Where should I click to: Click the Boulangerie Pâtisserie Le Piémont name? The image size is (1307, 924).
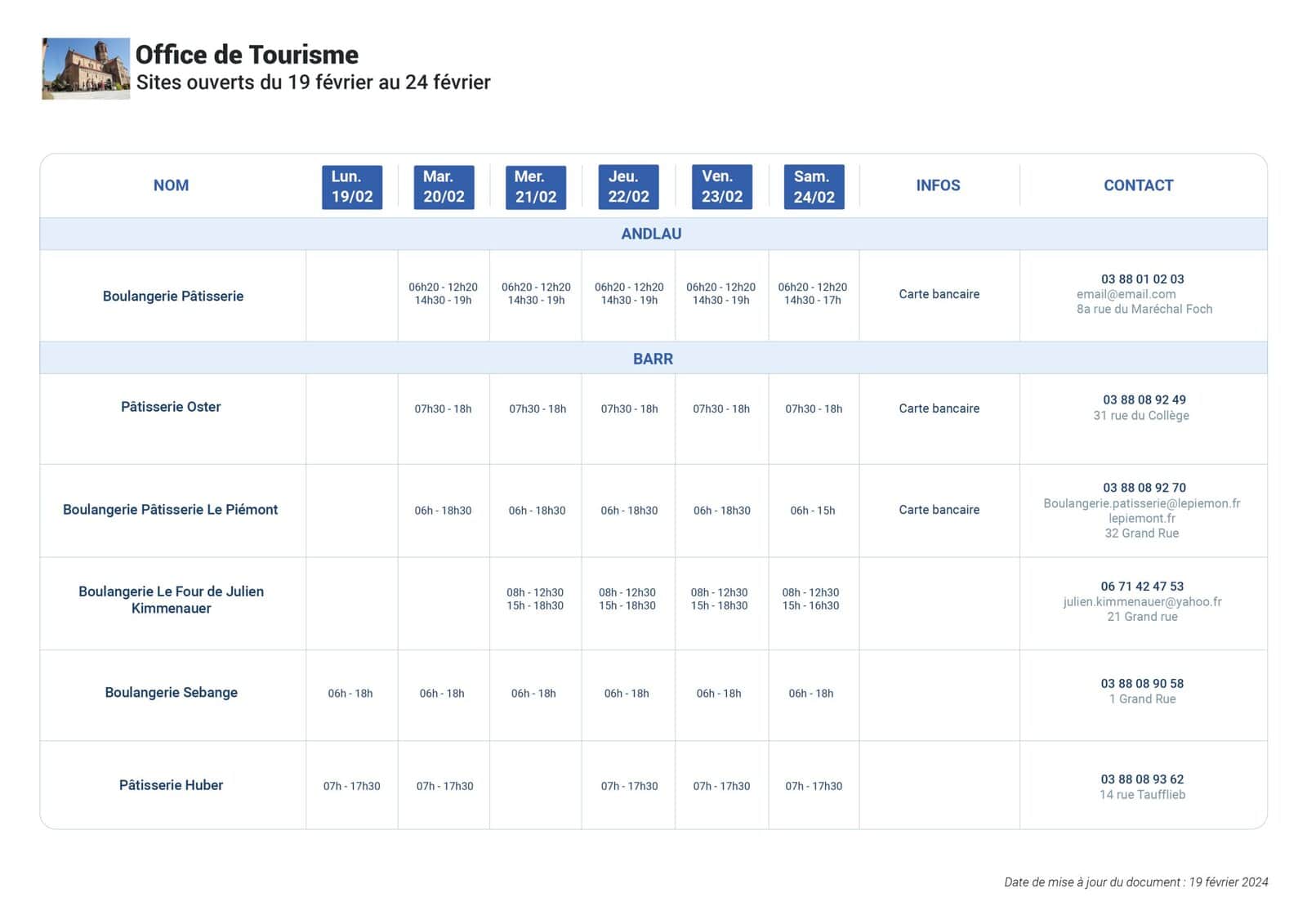170,510
